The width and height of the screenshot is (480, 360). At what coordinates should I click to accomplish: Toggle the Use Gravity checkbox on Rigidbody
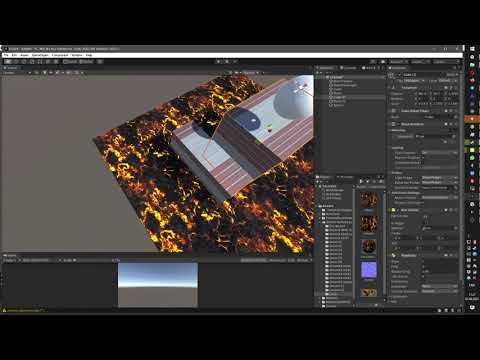point(424,276)
